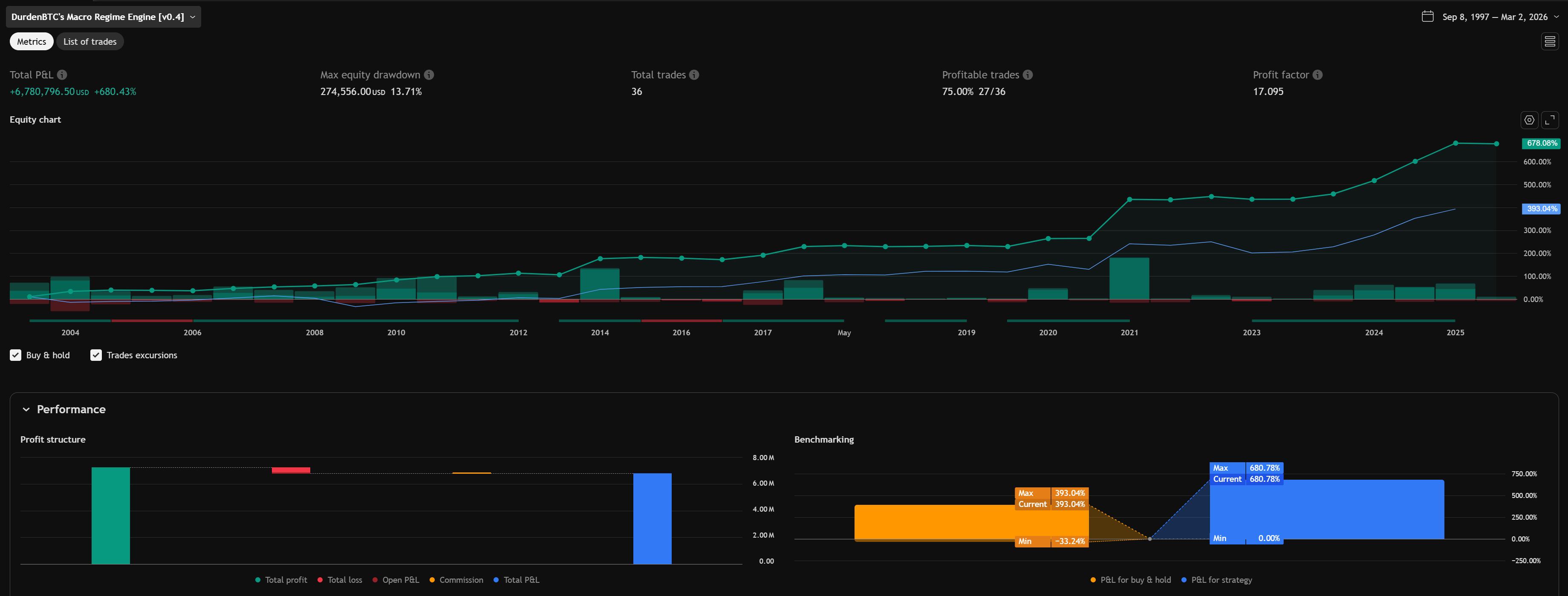Switch to the List of trades tab

pos(90,41)
